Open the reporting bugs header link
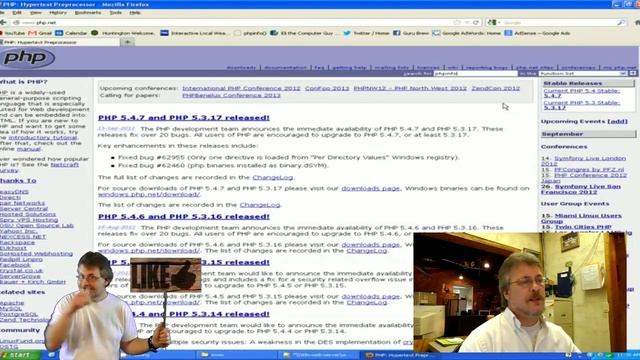The height and width of the screenshot is (360, 640). click(x=487, y=68)
